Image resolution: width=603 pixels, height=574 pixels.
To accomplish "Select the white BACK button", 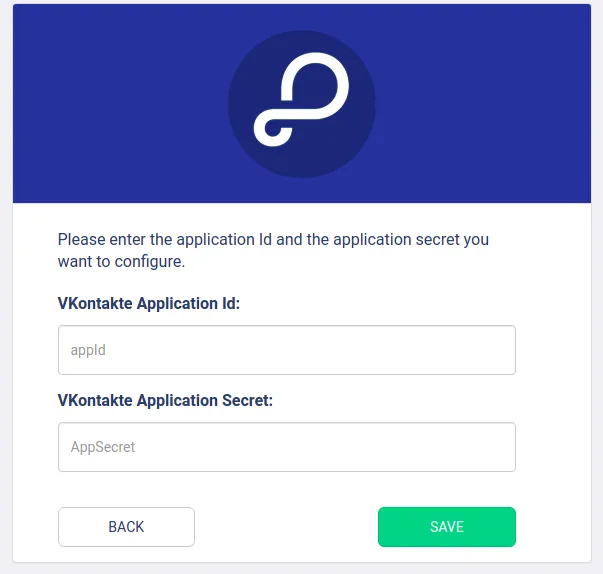I will click(x=126, y=527).
